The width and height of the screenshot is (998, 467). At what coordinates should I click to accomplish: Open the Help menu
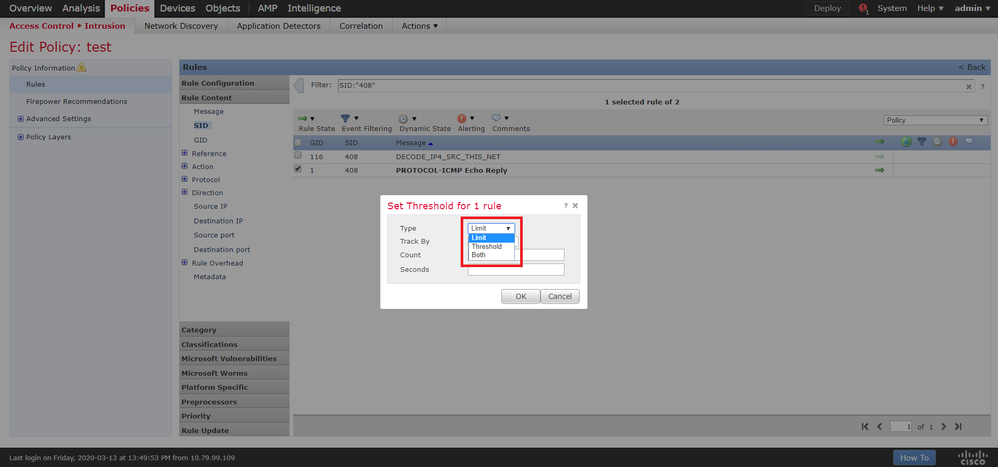930,8
